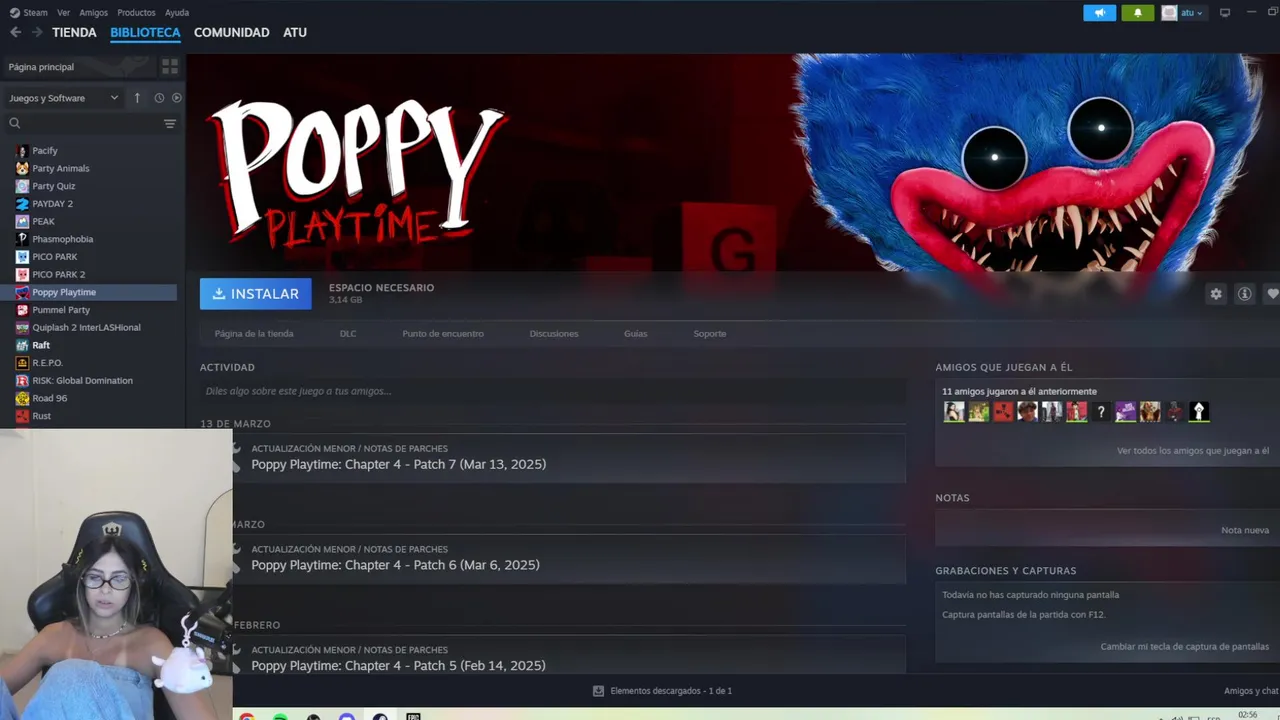Click the back navigation arrow
Screen dimensions: 1280x720
(15, 32)
